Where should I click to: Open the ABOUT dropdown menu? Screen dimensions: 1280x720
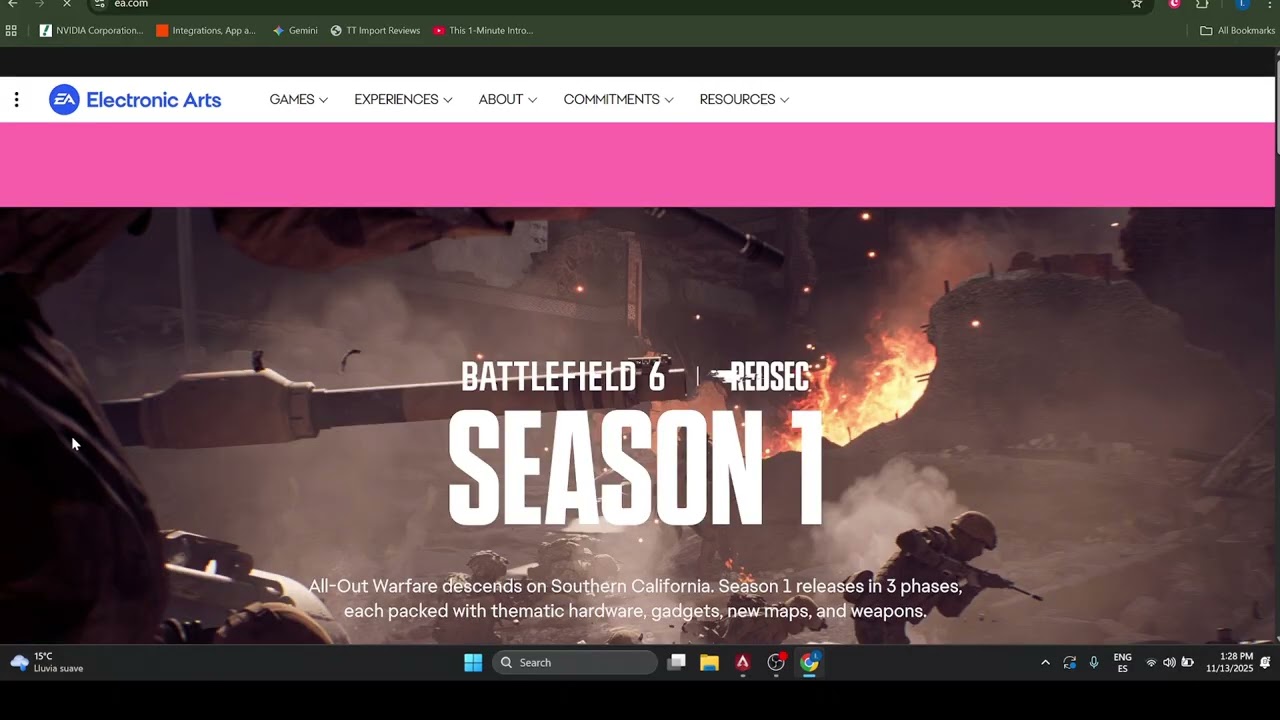tap(508, 100)
